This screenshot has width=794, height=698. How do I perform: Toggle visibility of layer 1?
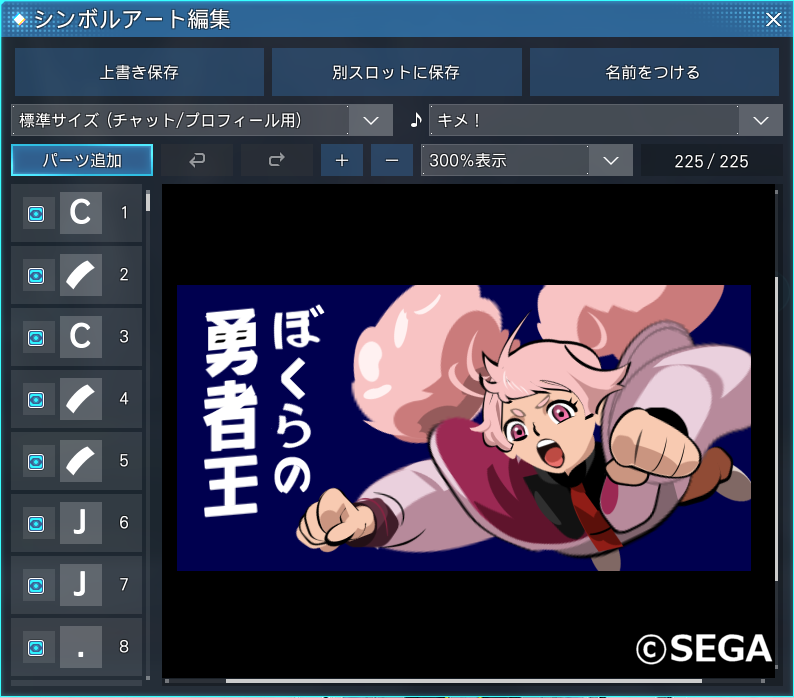click(36, 213)
